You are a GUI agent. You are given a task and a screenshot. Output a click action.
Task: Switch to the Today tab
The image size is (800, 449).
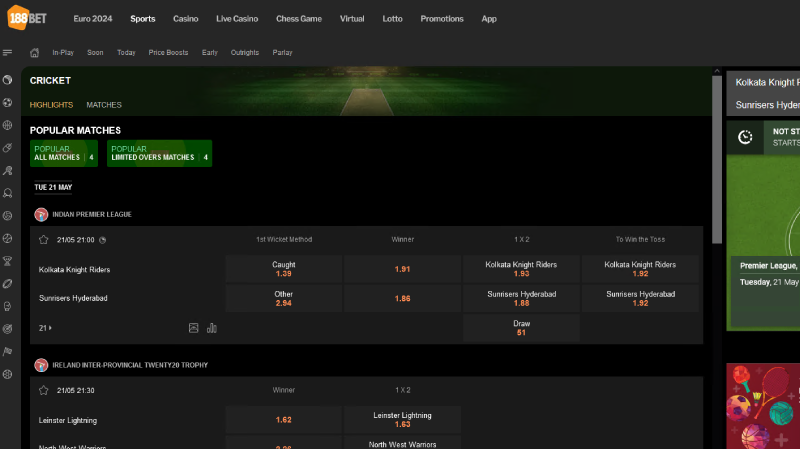coord(126,53)
